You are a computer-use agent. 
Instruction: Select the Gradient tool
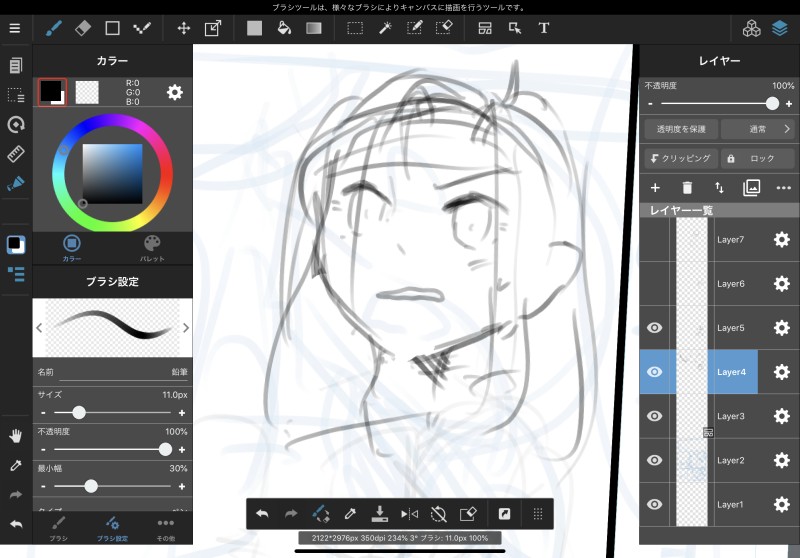[314, 28]
